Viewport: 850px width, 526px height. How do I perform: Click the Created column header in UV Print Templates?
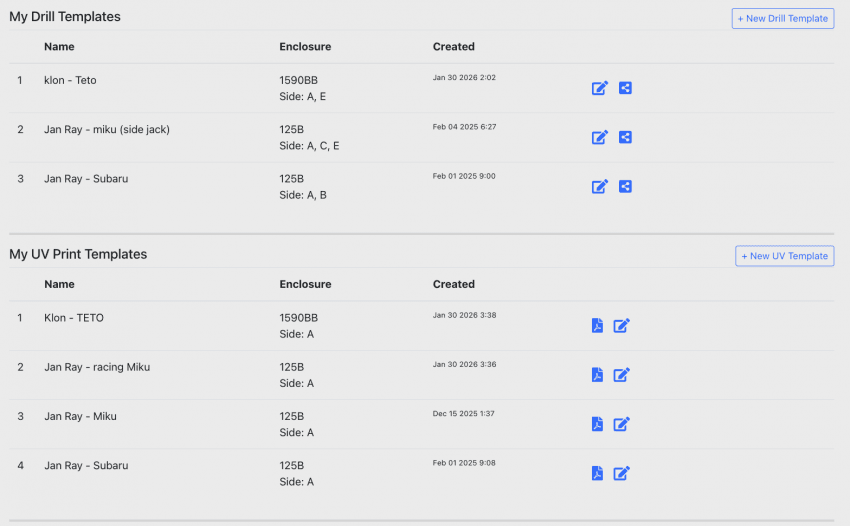pyautogui.click(x=453, y=284)
